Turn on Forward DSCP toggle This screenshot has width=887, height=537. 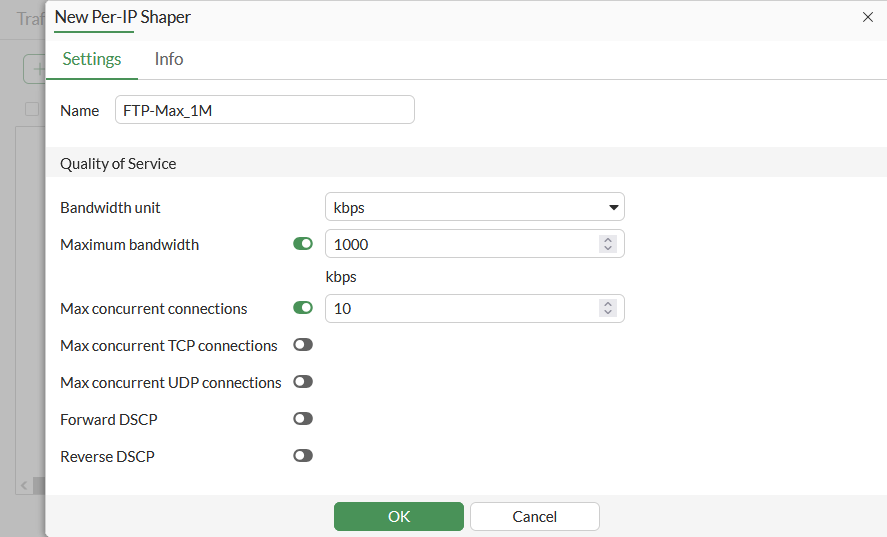[x=303, y=419]
